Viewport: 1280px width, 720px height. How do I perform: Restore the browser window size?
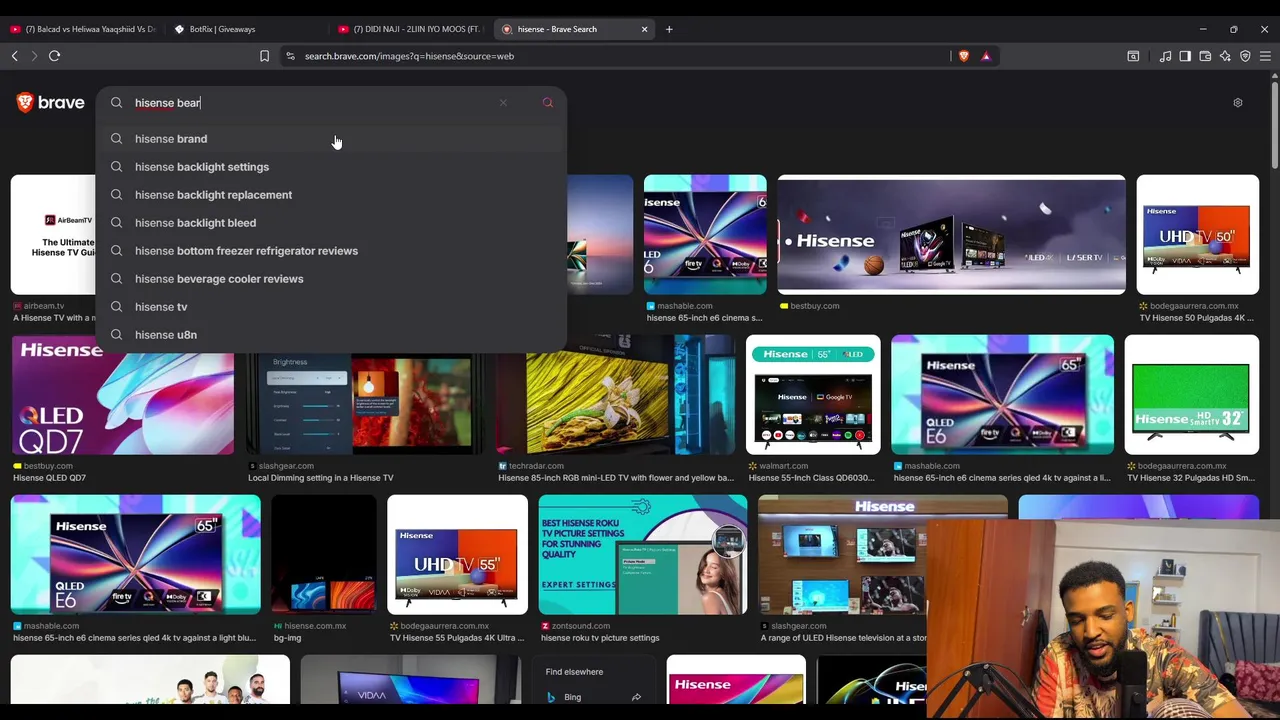1233,29
